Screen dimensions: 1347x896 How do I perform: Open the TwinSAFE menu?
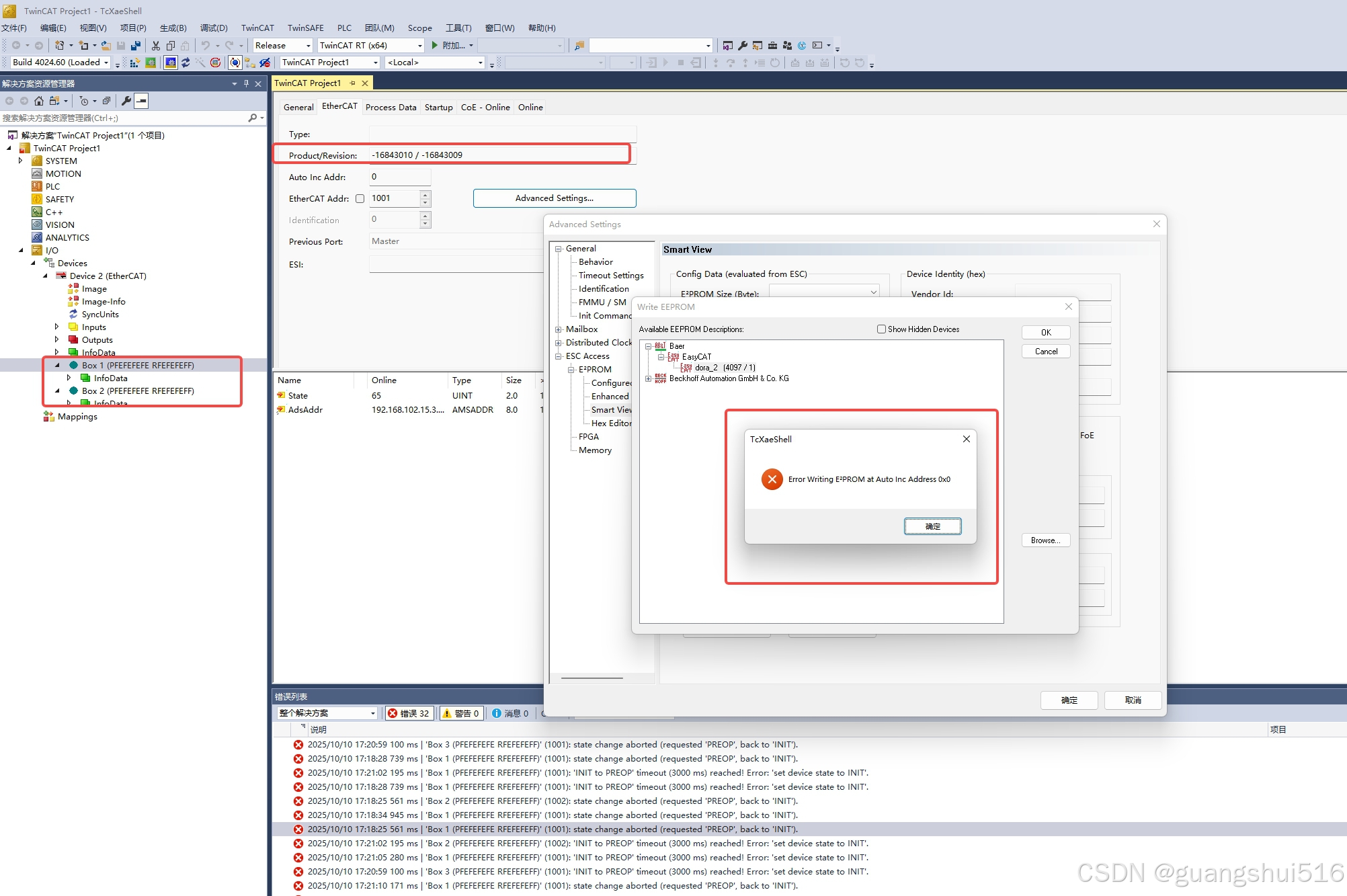pos(305,28)
